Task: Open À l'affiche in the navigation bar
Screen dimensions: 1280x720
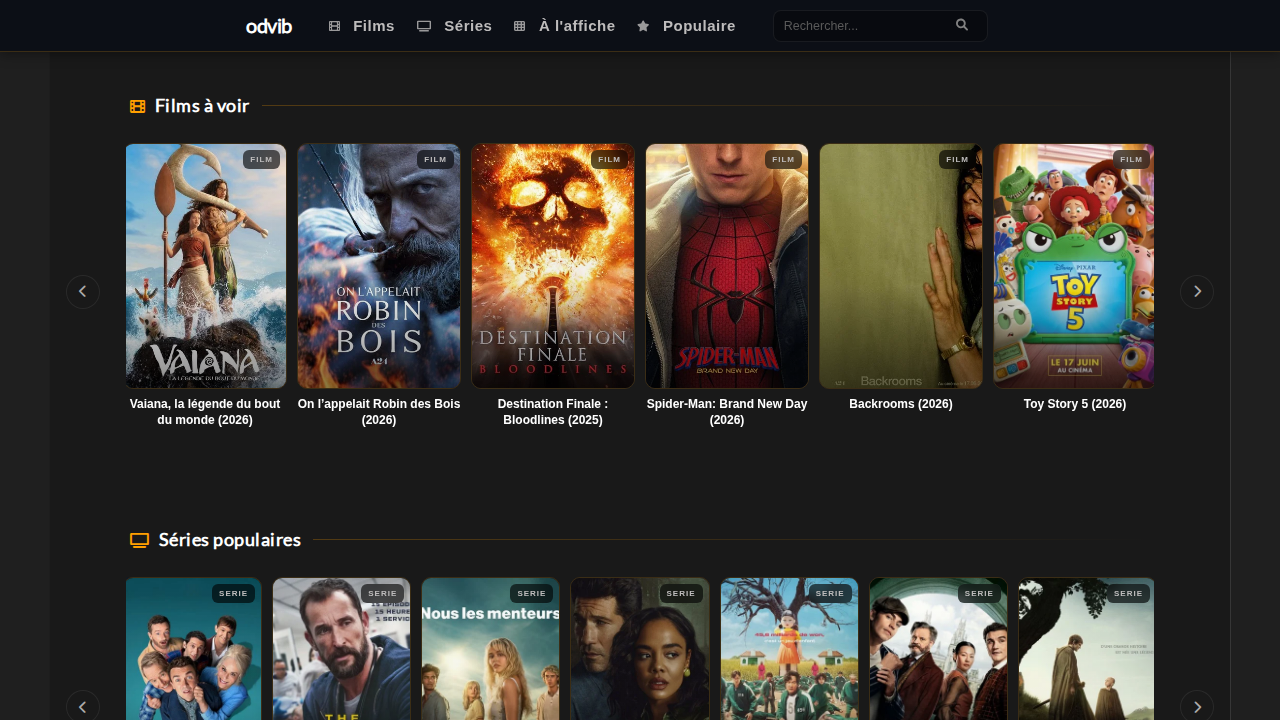Action: tap(565, 26)
